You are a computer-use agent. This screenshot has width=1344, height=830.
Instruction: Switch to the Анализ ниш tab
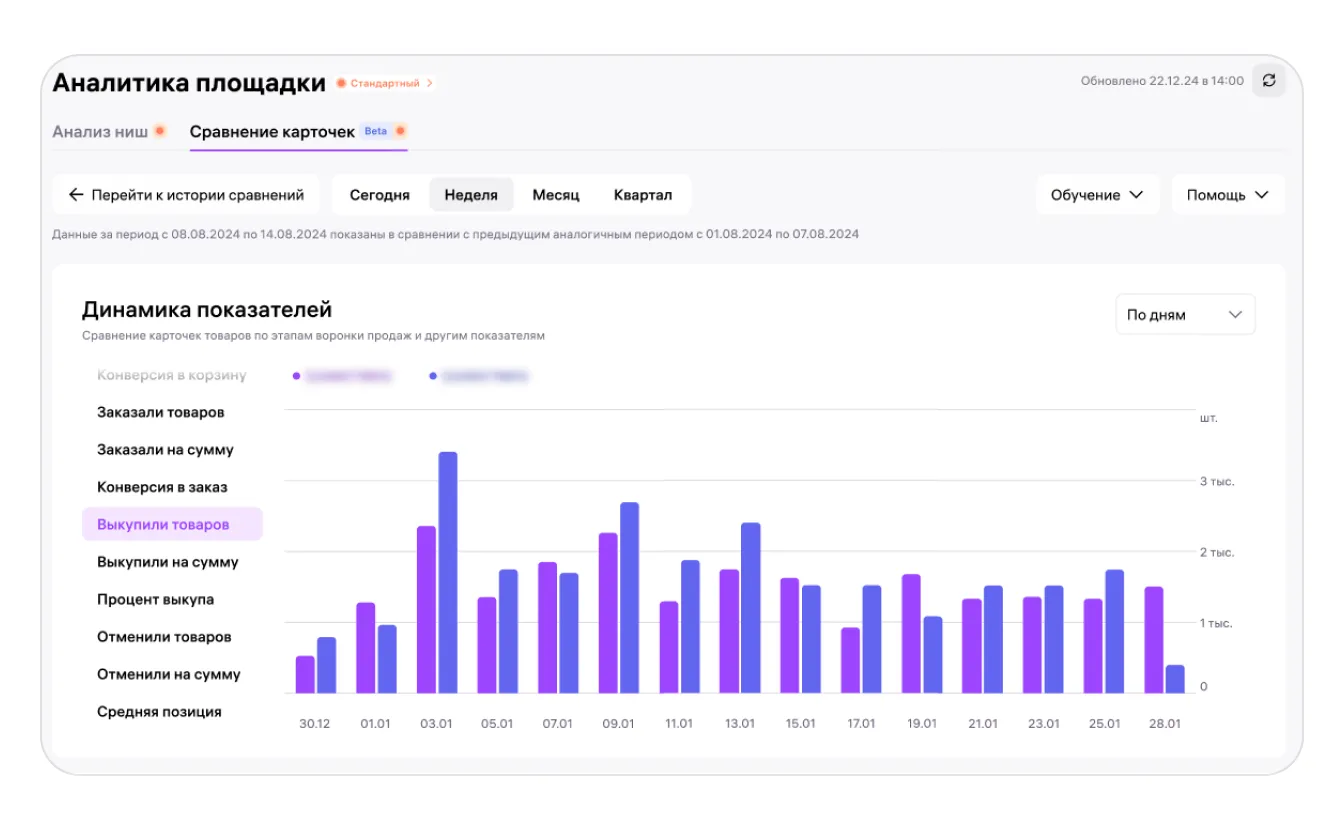pyautogui.click(x=100, y=132)
